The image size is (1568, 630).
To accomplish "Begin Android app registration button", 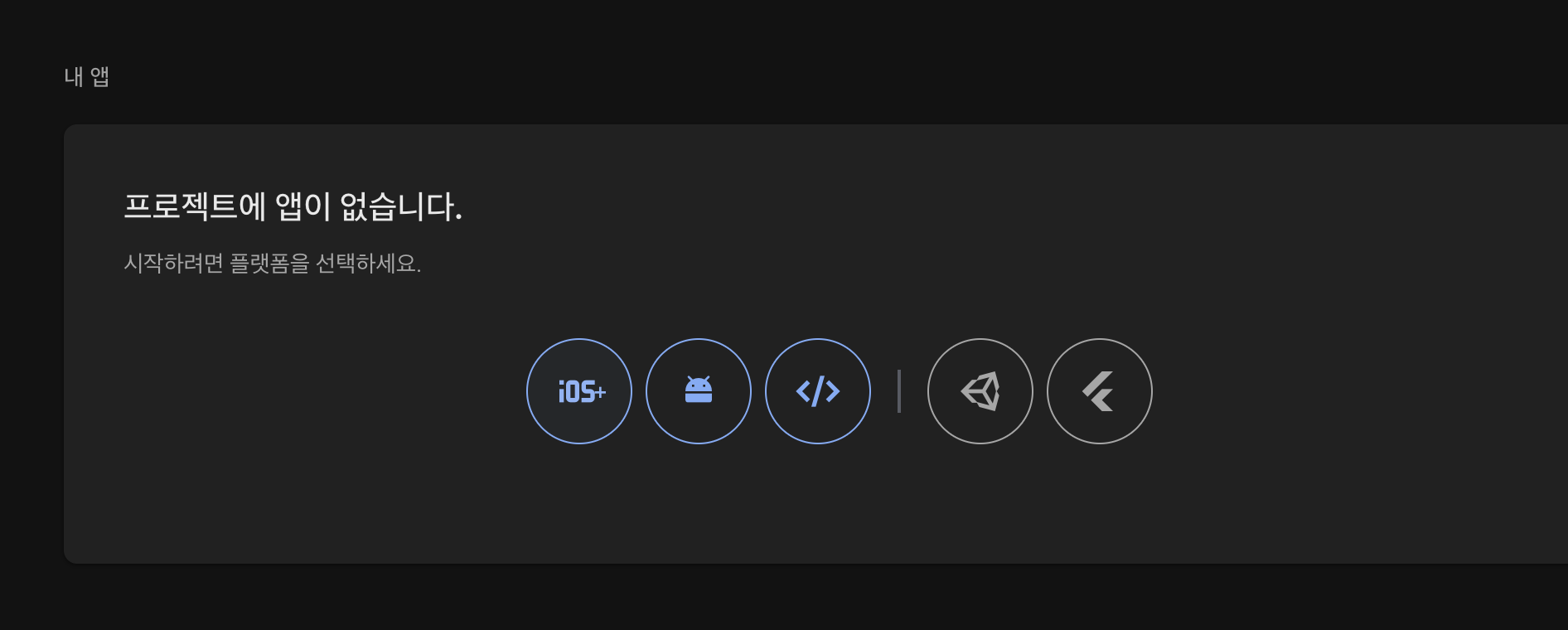I will tap(699, 391).
